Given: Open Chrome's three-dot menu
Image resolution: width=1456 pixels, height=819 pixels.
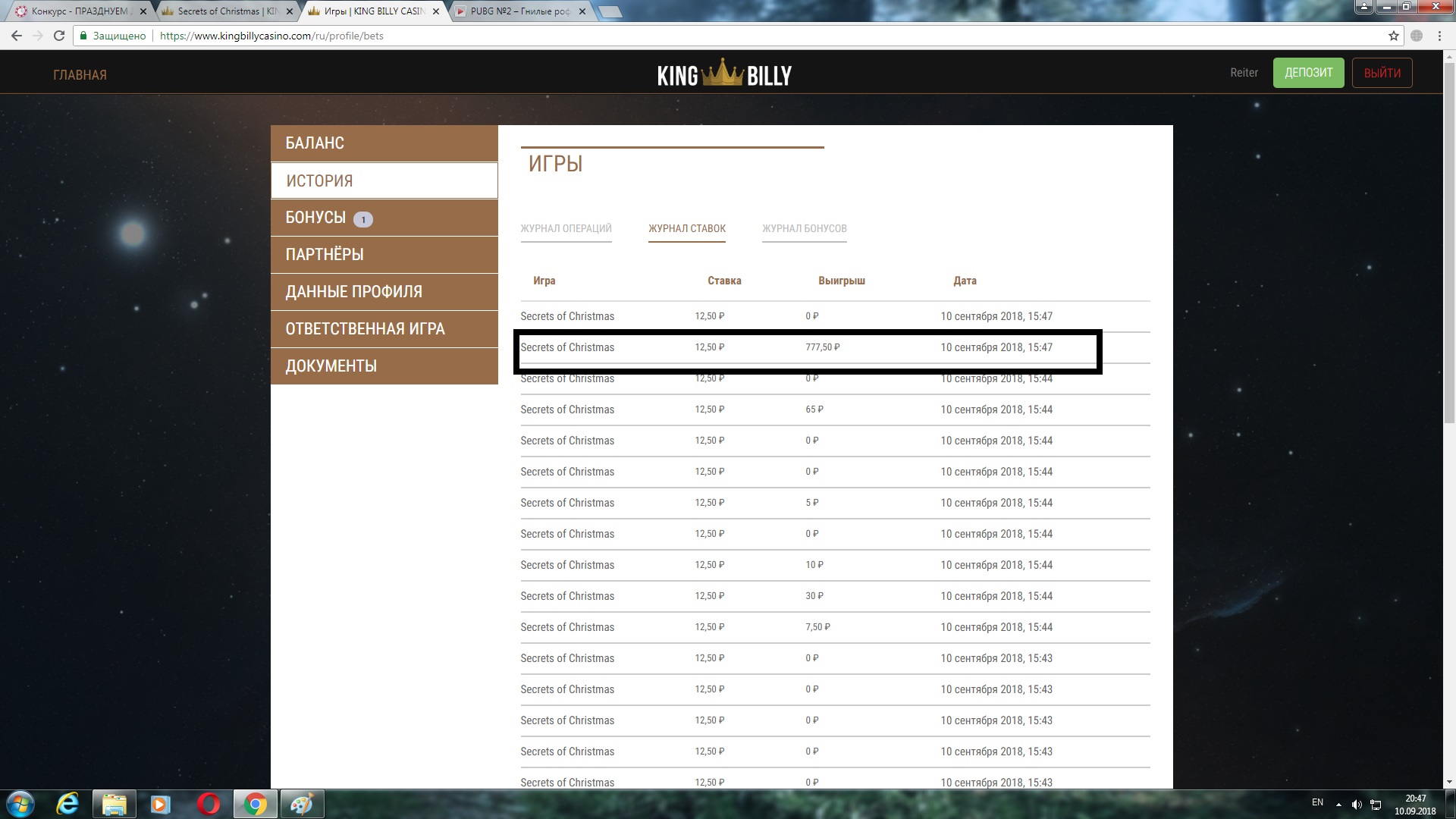Looking at the screenshot, I should (1439, 36).
